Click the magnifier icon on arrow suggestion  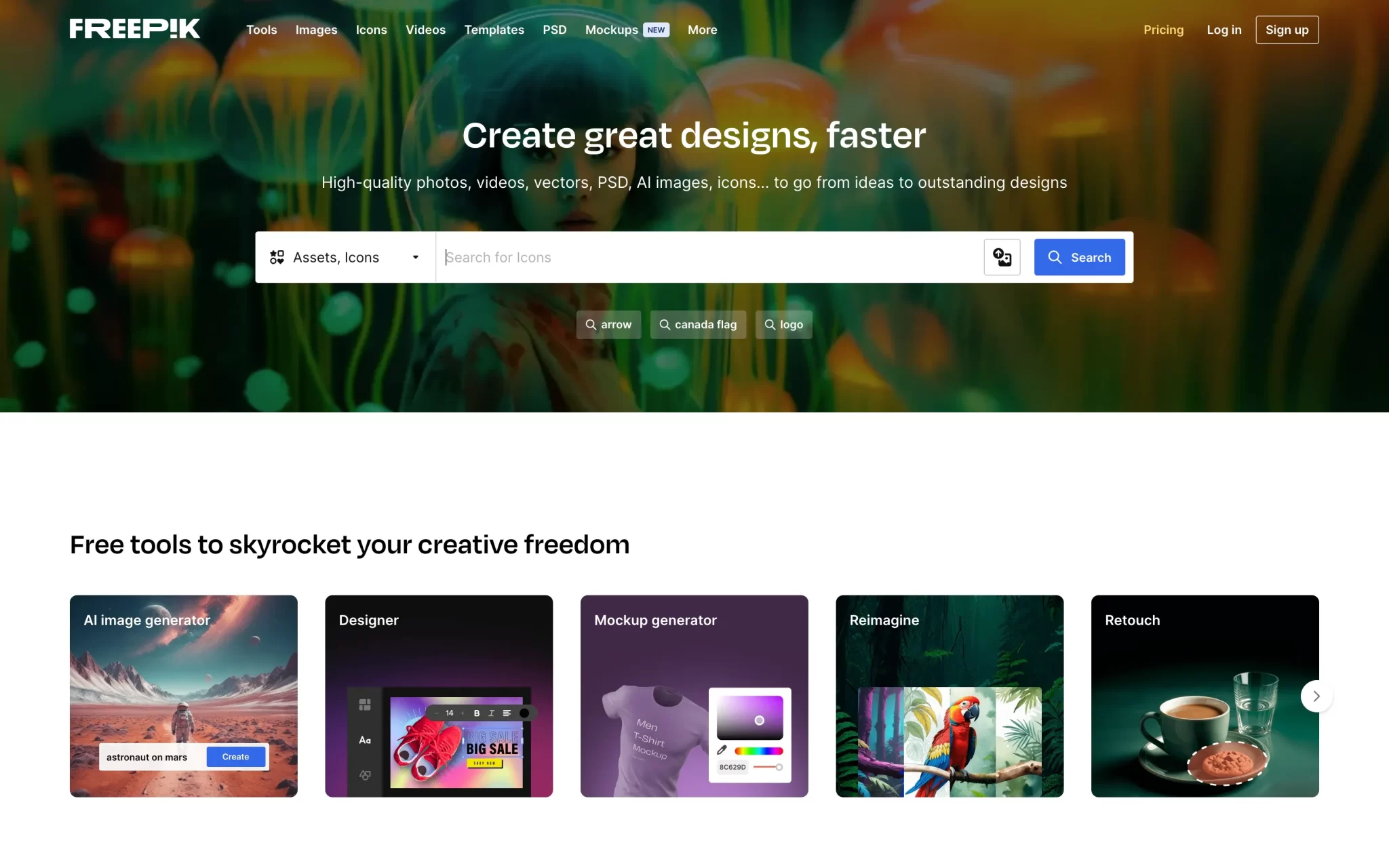click(x=591, y=325)
